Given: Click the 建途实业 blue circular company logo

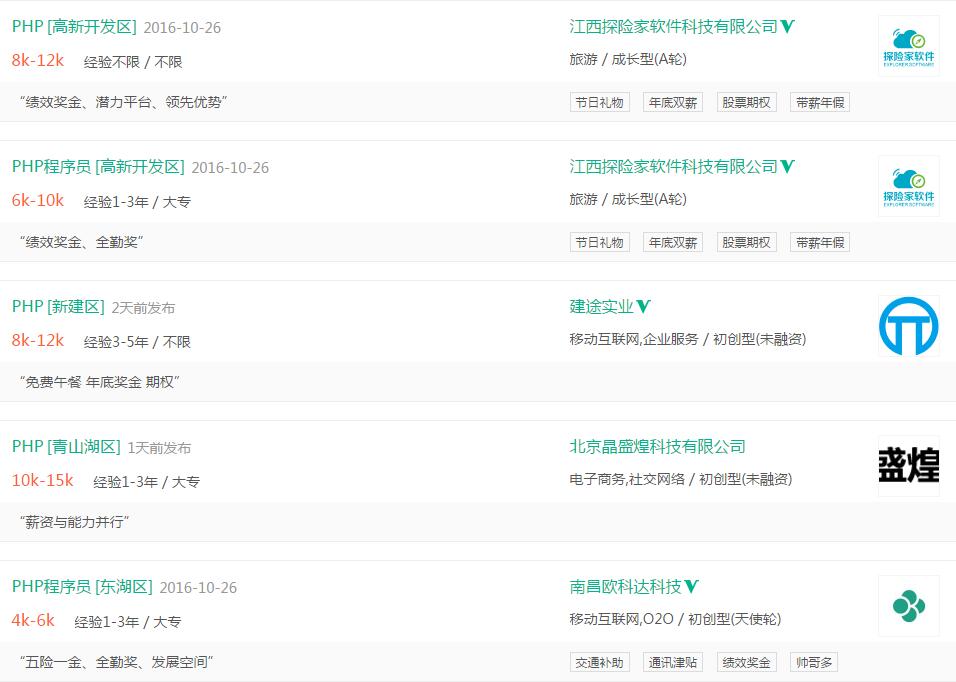Looking at the screenshot, I should 908,326.
